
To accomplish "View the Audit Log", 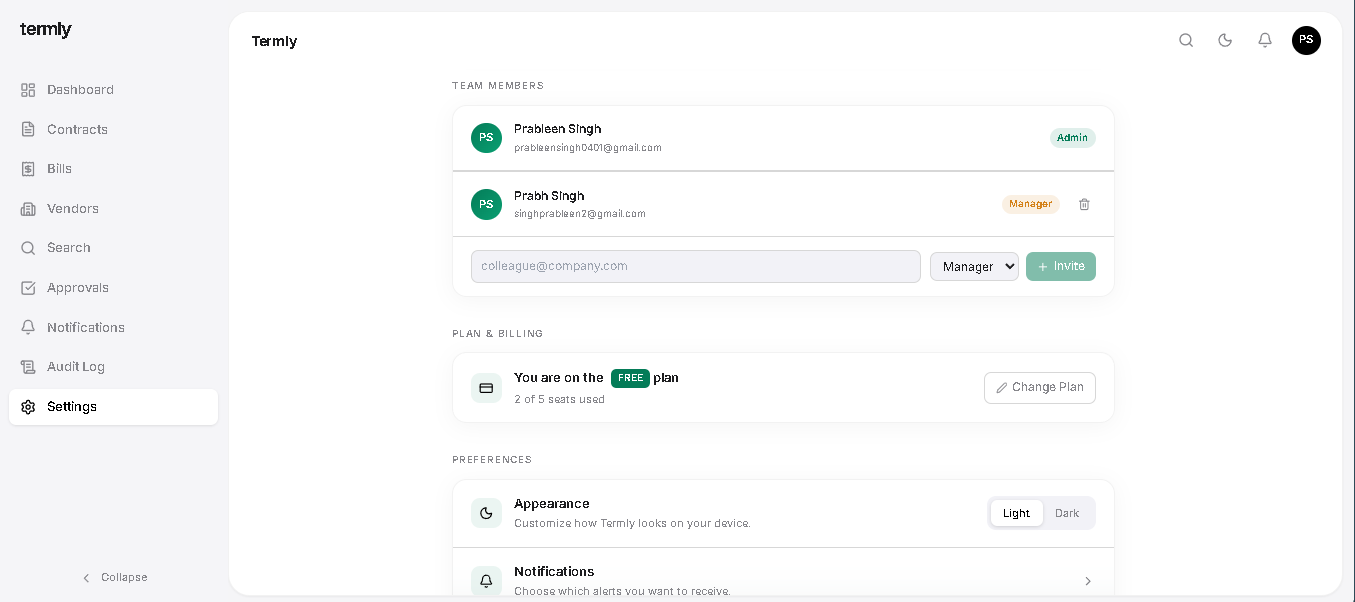I will [x=113, y=367].
